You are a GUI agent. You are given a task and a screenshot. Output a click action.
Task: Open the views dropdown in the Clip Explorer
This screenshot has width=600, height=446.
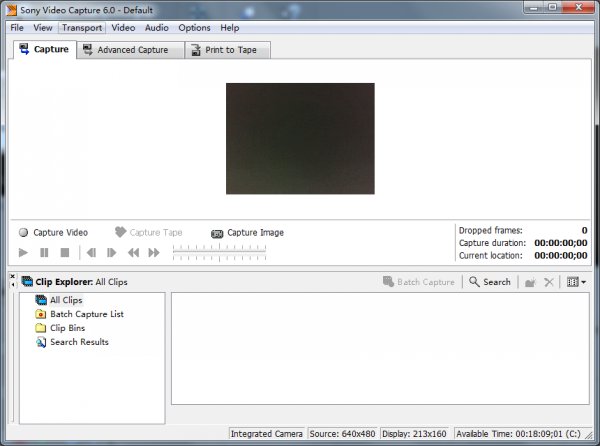(576, 282)
